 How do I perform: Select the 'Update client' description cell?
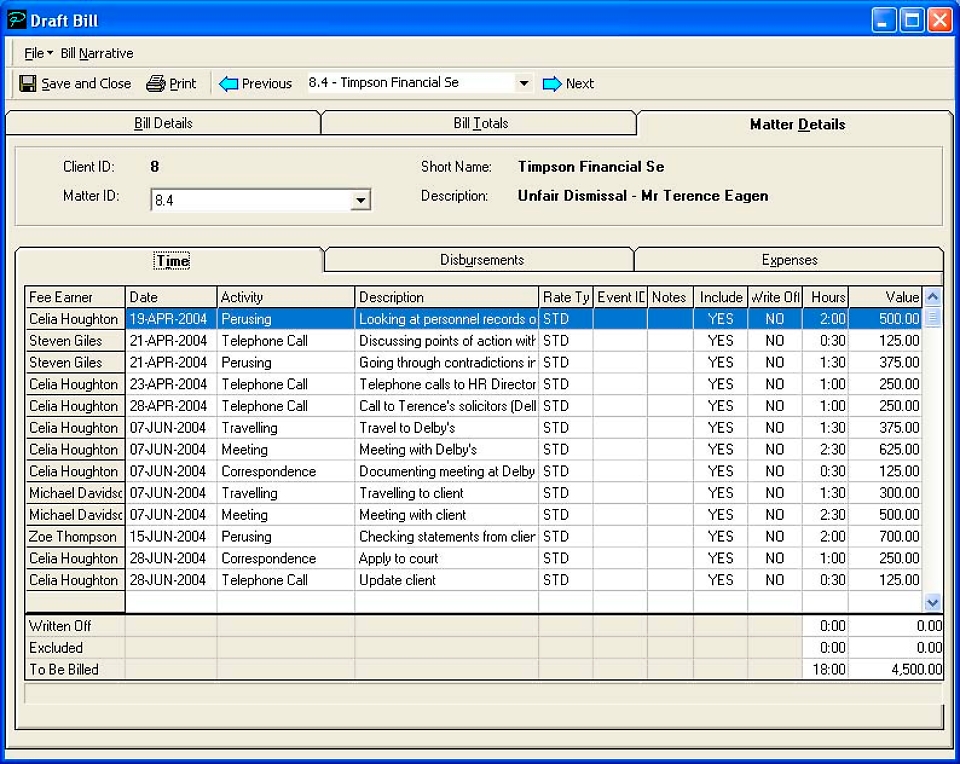click(x=446, y=580)
